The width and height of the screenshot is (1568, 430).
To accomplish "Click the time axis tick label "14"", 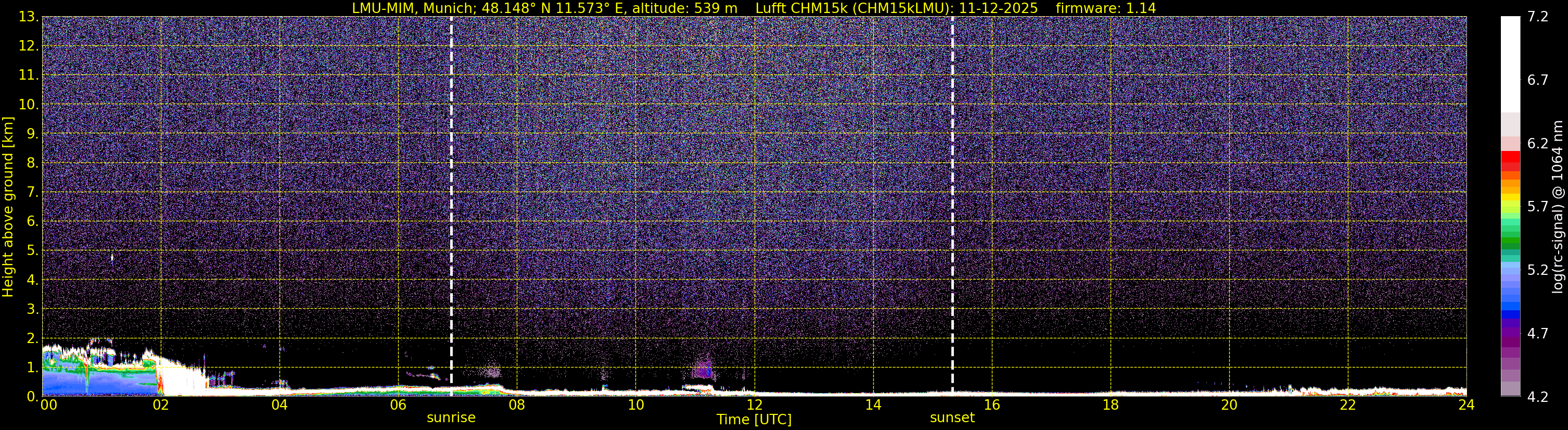I will 873,405.
